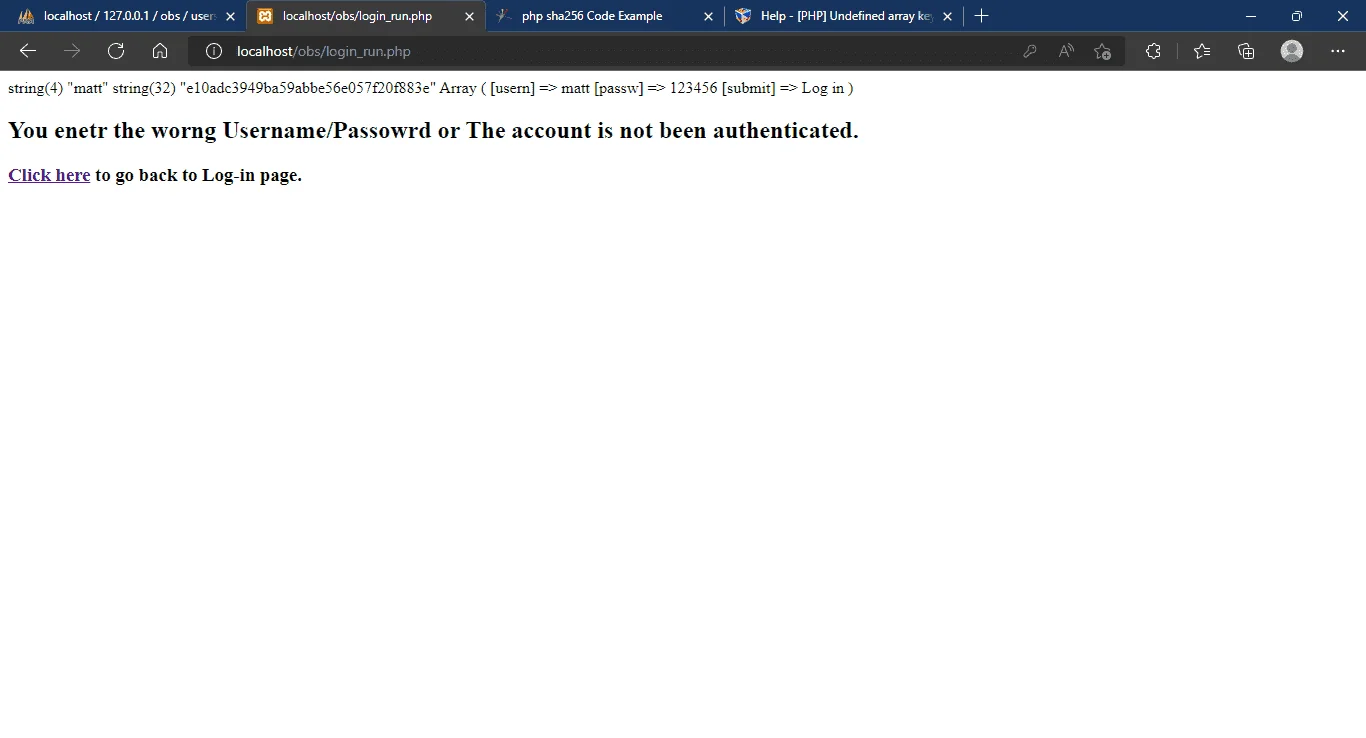
Task: Open browser Extensions menu
Action: click(x=1153, y=51)
